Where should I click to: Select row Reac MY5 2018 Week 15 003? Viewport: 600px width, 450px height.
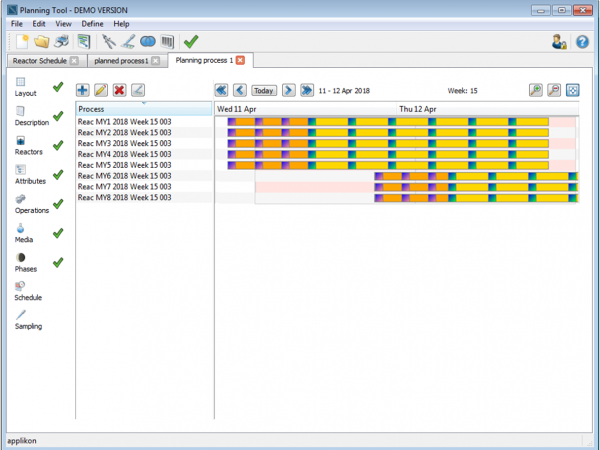tap(144, 165)
